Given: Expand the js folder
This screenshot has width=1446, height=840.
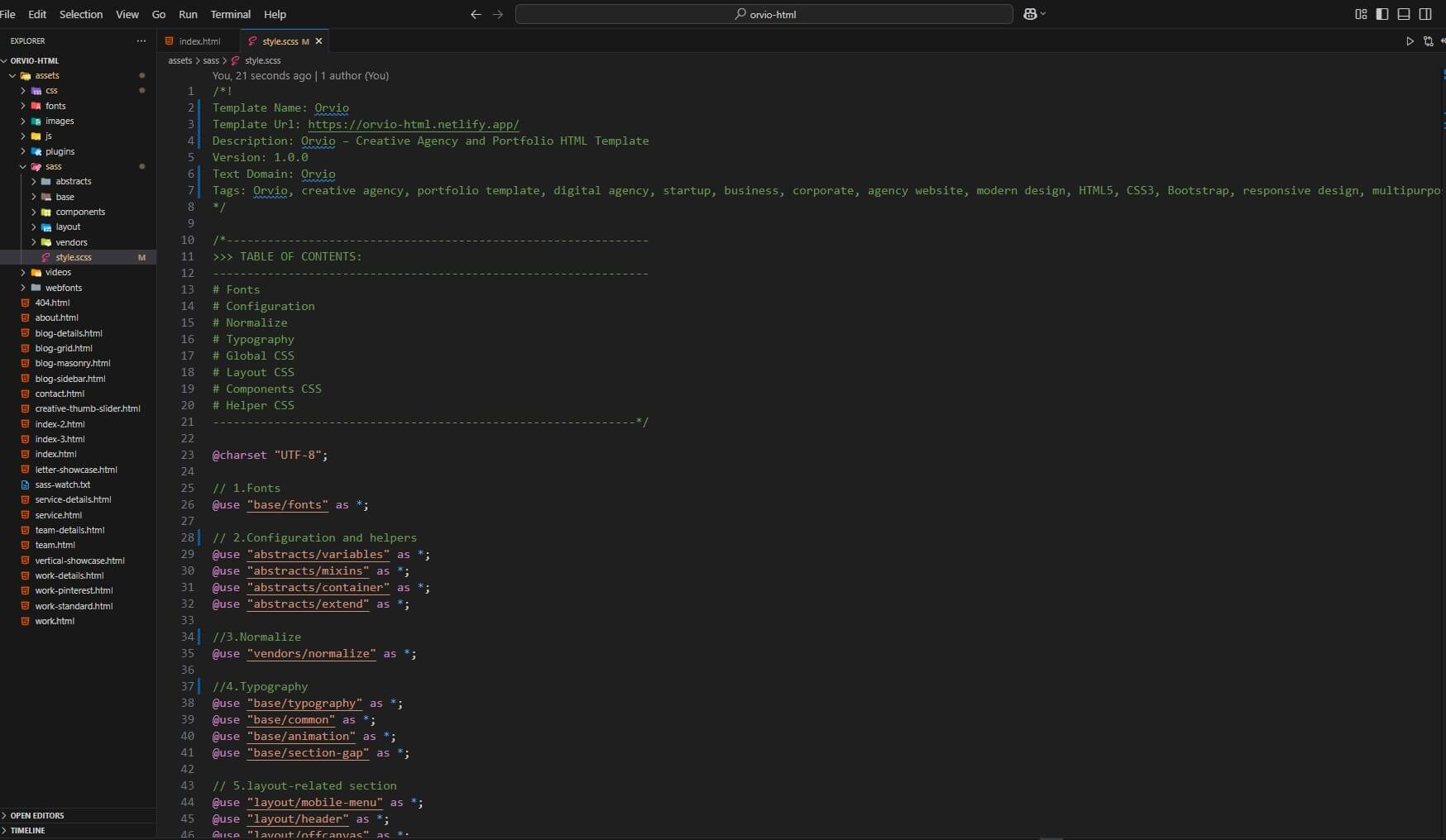Looking at the screenshot, I should tap(78, 136).
